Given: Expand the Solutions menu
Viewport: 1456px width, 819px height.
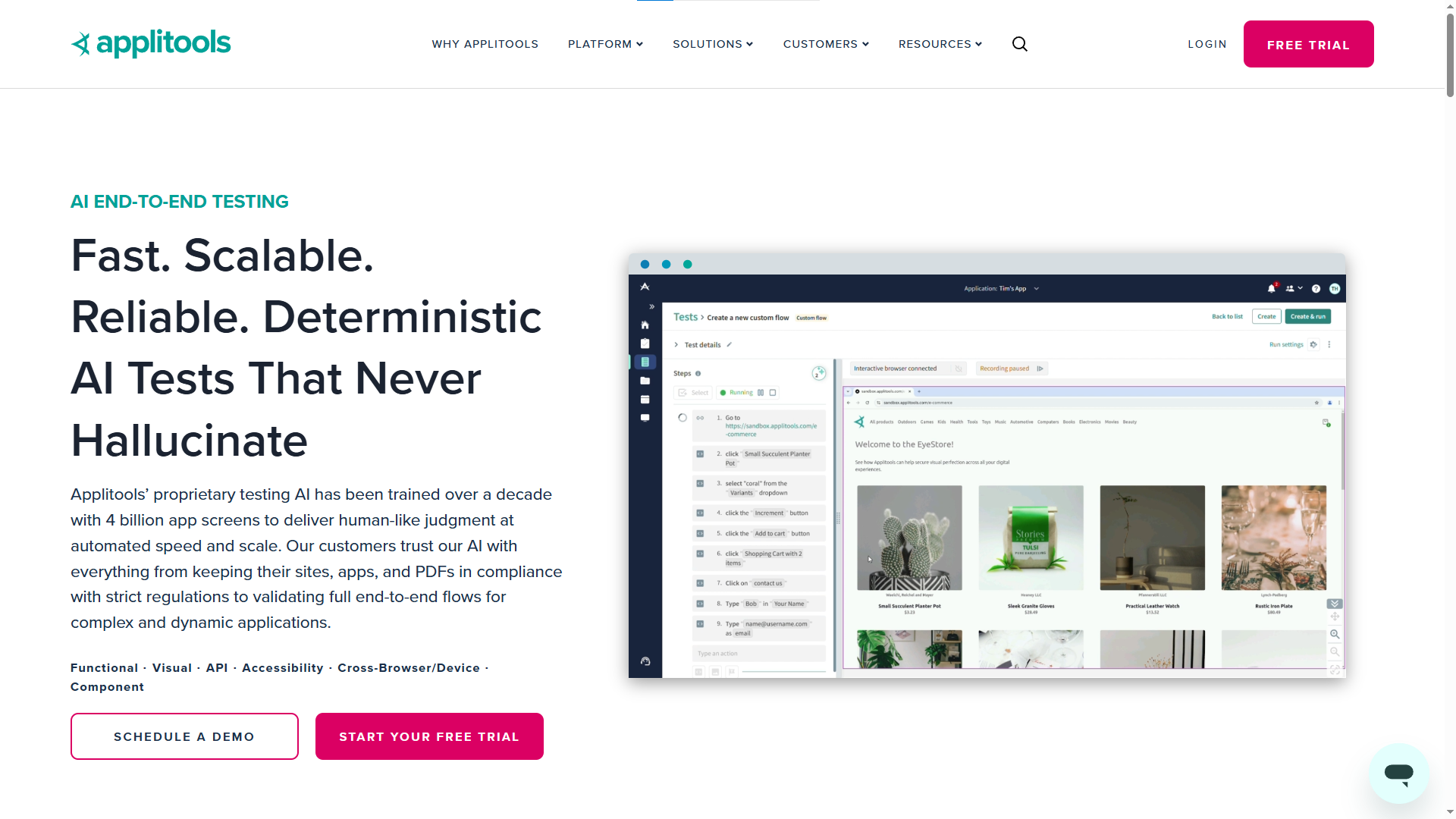Looking at the screenshot, I should (713, 44).
